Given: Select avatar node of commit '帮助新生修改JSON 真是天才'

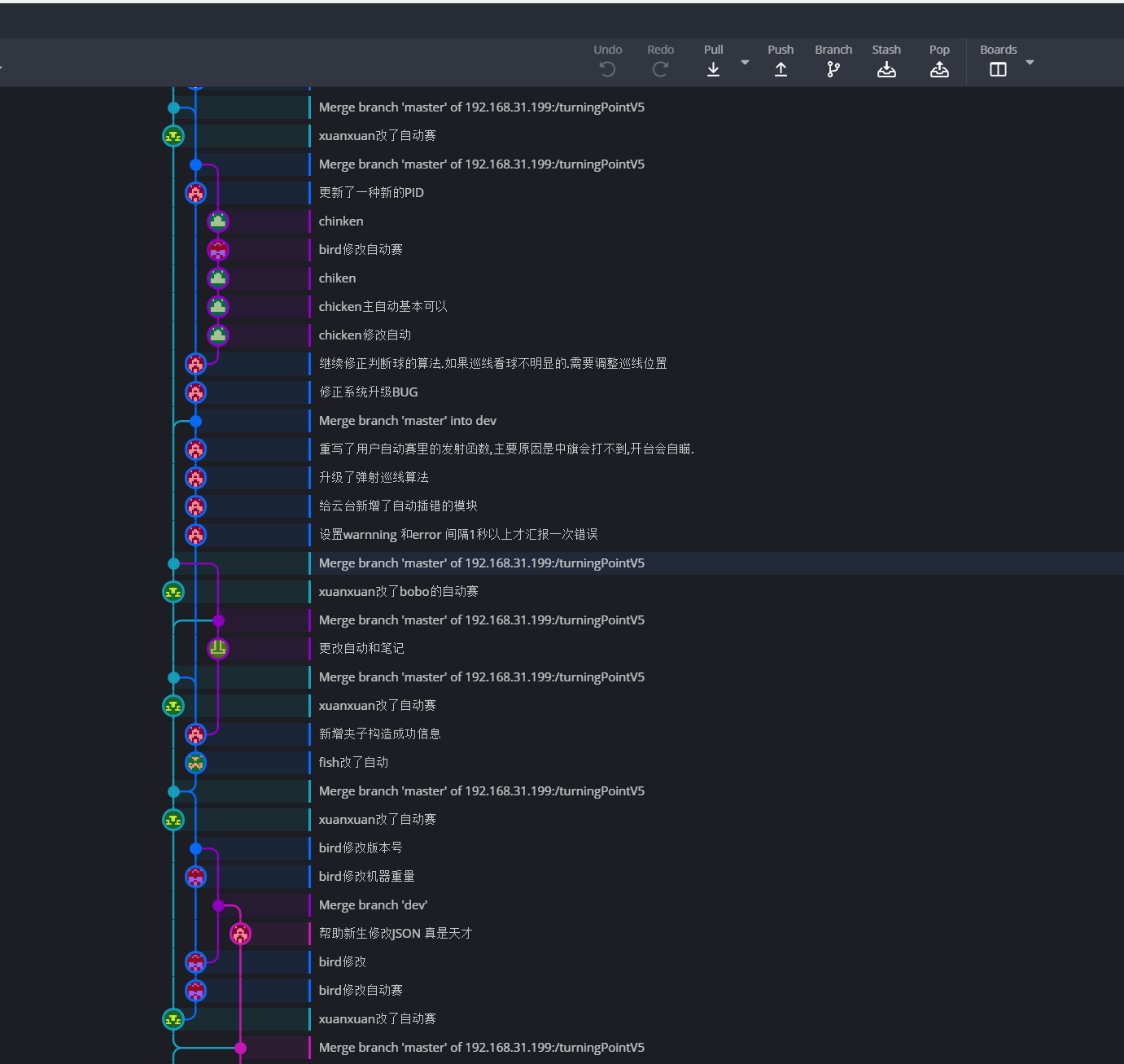Looking at the screenshot, I should (240, 934).
